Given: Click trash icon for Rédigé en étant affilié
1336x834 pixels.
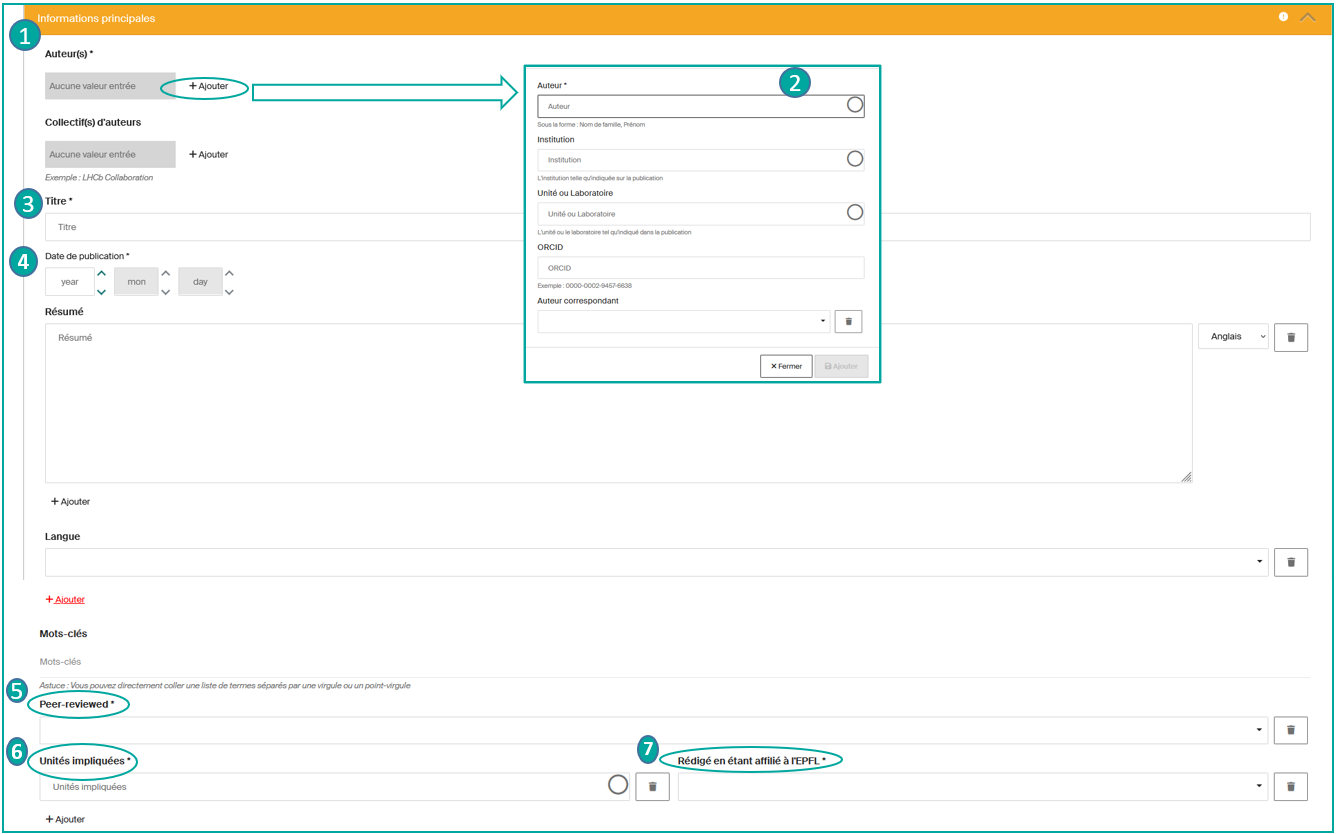Looking at the screenshot, I should 1290,787.
